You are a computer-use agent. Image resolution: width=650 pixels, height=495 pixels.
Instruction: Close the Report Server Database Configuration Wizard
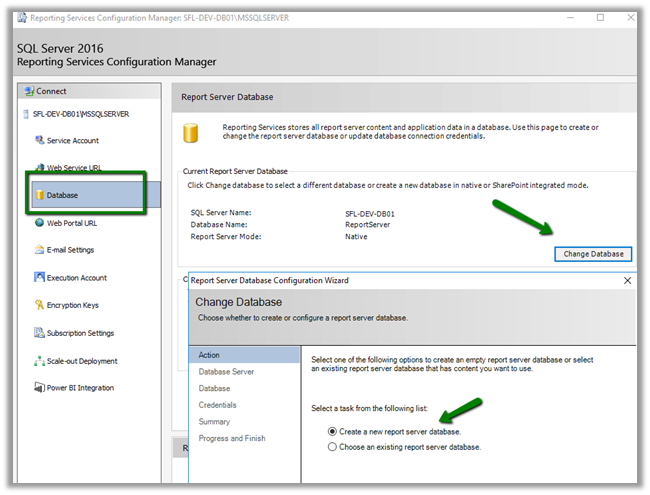pyautogui.click(x=627, y=281)
